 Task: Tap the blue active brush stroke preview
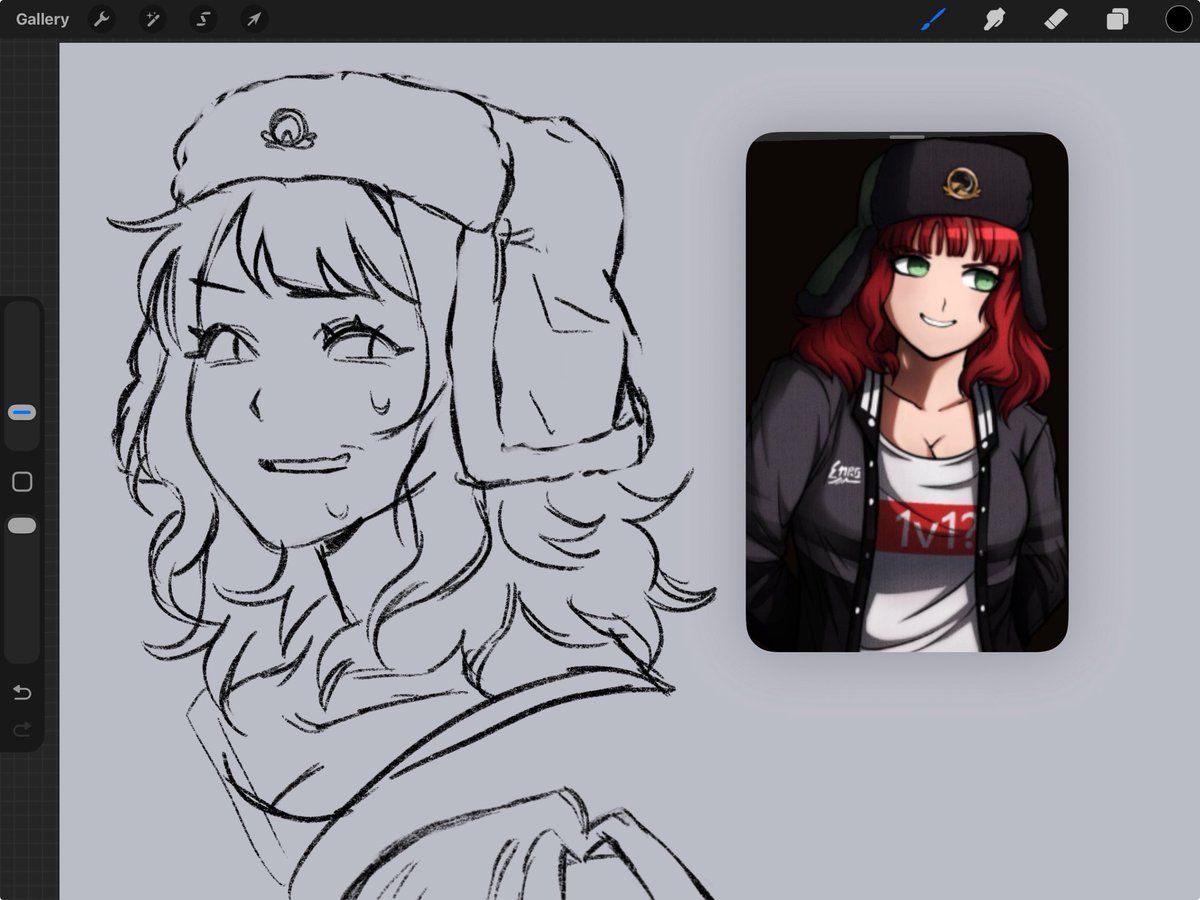932,18
